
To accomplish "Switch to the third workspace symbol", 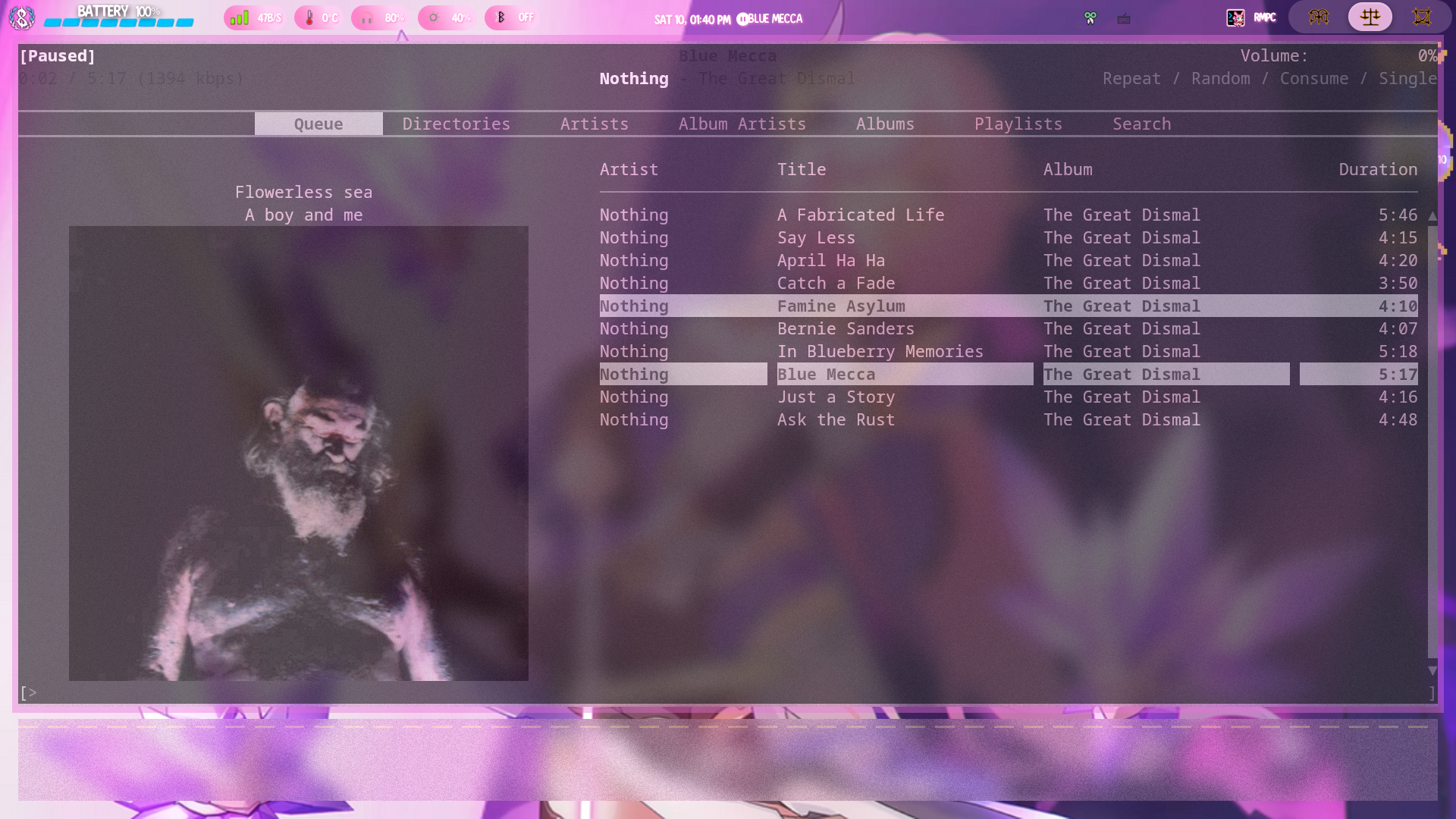I will (1421, 17).
